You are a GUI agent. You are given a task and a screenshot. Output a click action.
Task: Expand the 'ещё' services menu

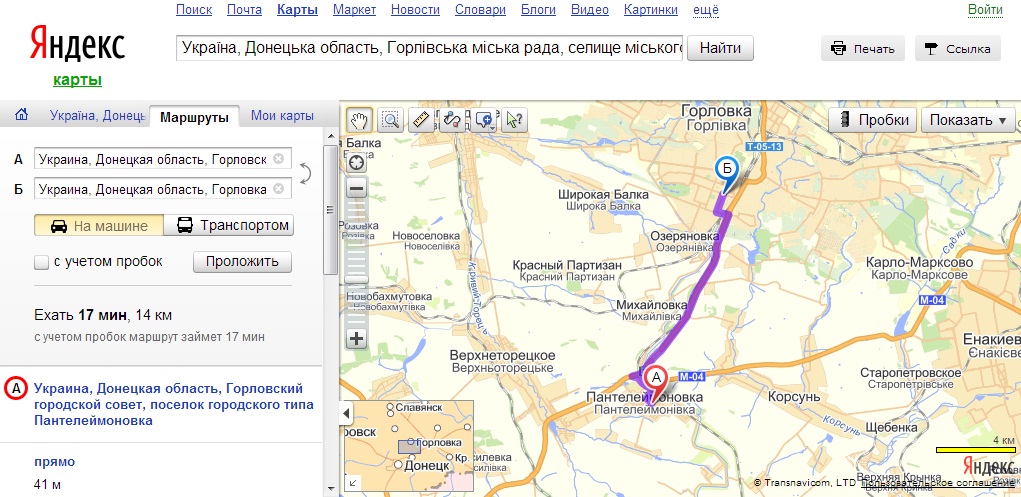pos(706,10)
